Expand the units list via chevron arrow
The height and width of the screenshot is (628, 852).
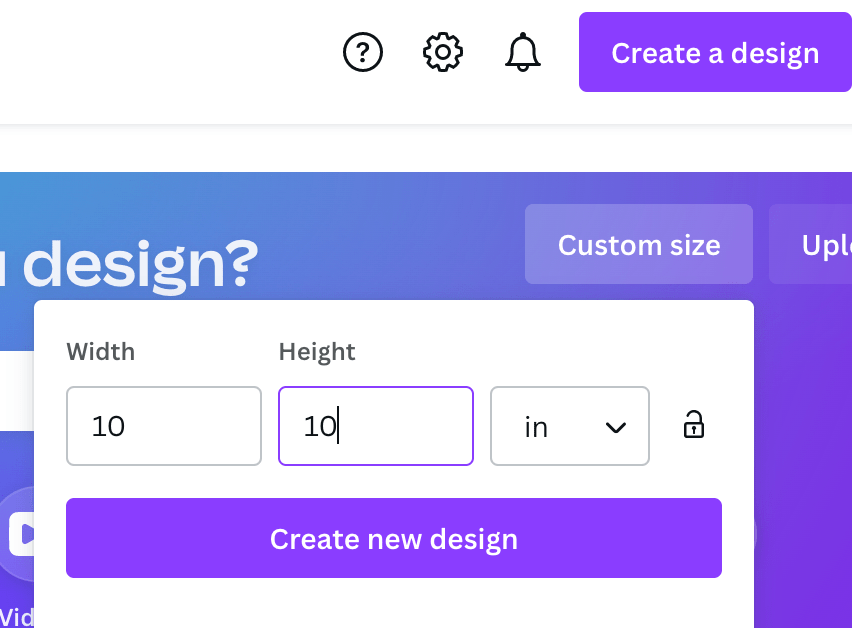616,427
